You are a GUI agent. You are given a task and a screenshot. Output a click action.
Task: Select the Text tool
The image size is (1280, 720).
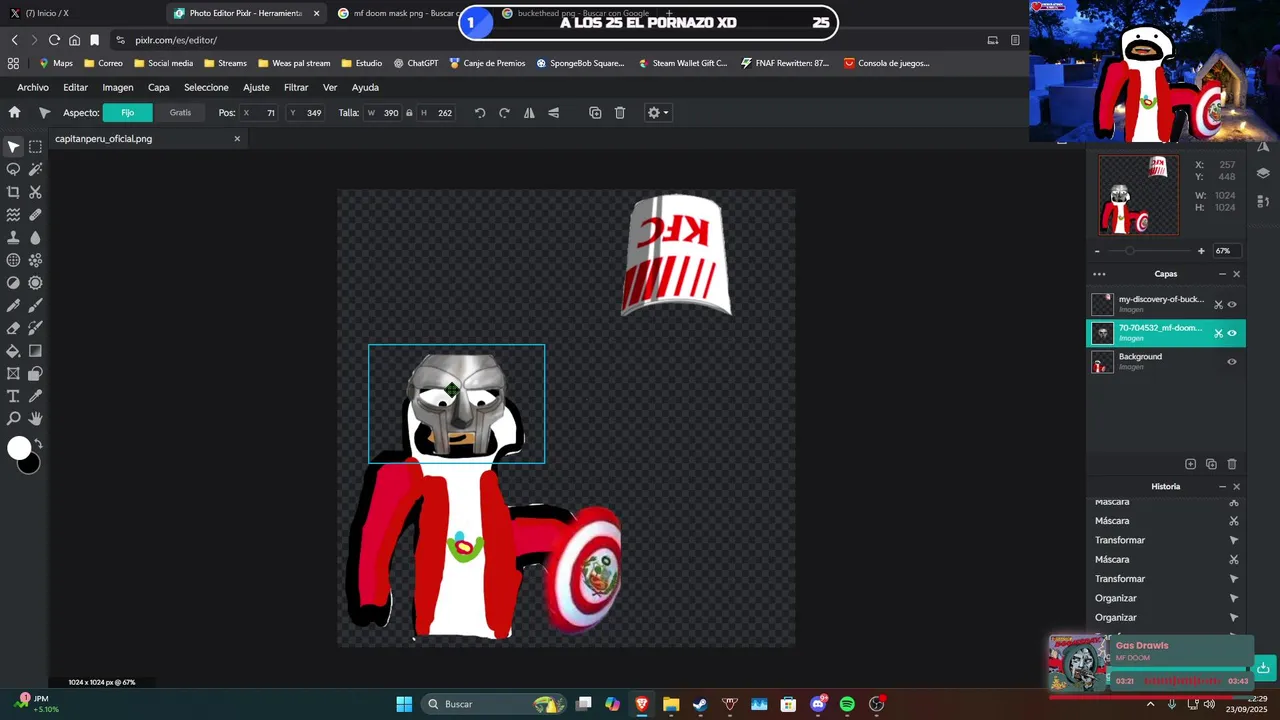click(13, 396)
